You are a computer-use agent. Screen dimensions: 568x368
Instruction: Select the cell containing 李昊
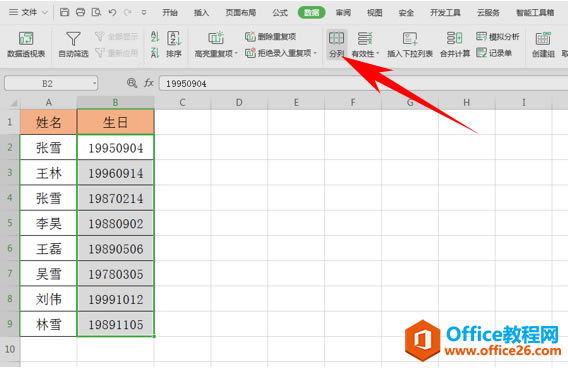(x=49, y=223)
